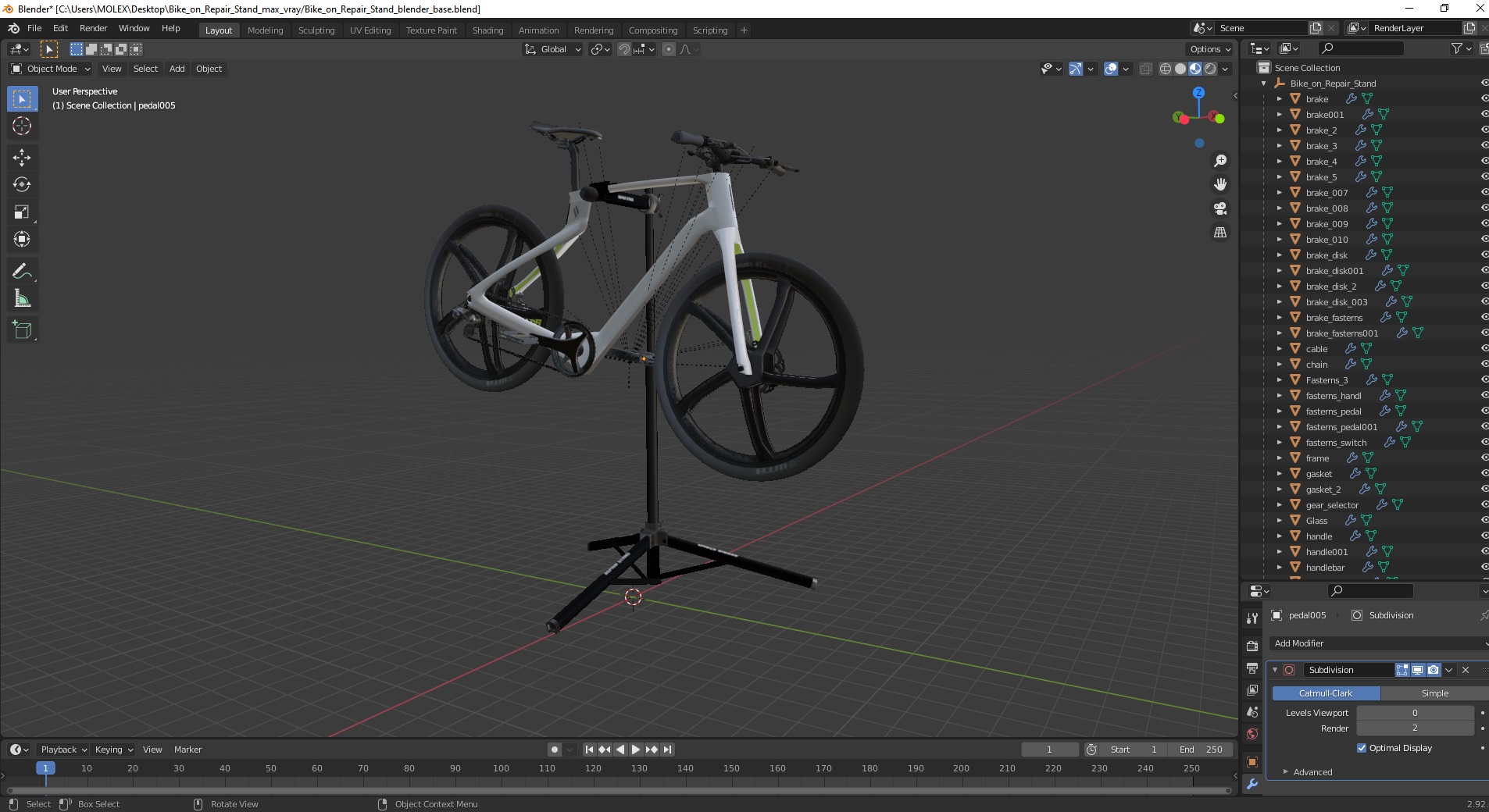Collapse the Bike_on_Repair_Stand collection
This screenshot has height=812, width=1489.
(x=1264, y=84)
